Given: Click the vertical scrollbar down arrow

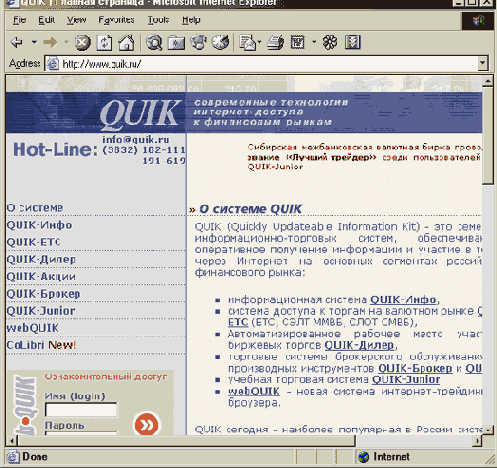Looking at the screenshot, I should click(x=488, y=430).
